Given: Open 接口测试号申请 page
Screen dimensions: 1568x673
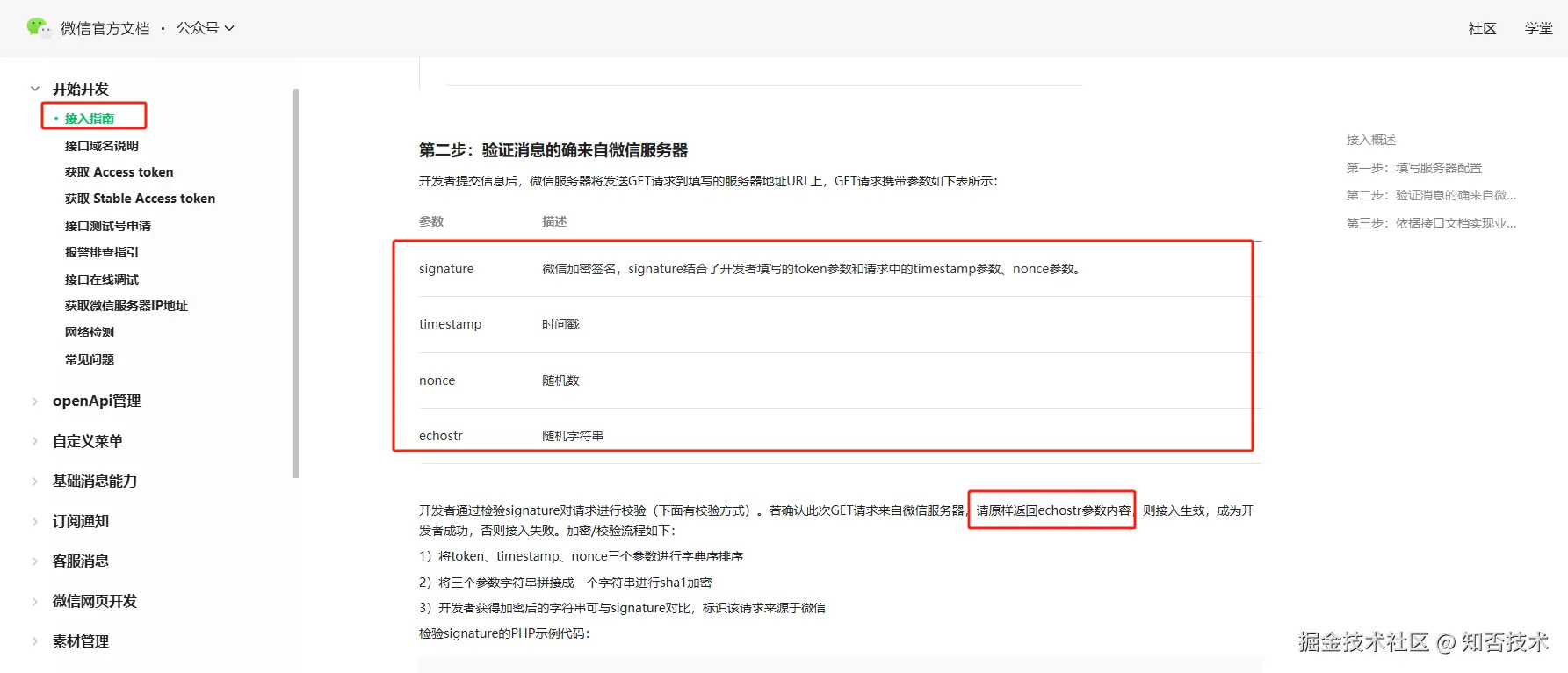Looking at the screenshot, I should (x=108, y=226).
